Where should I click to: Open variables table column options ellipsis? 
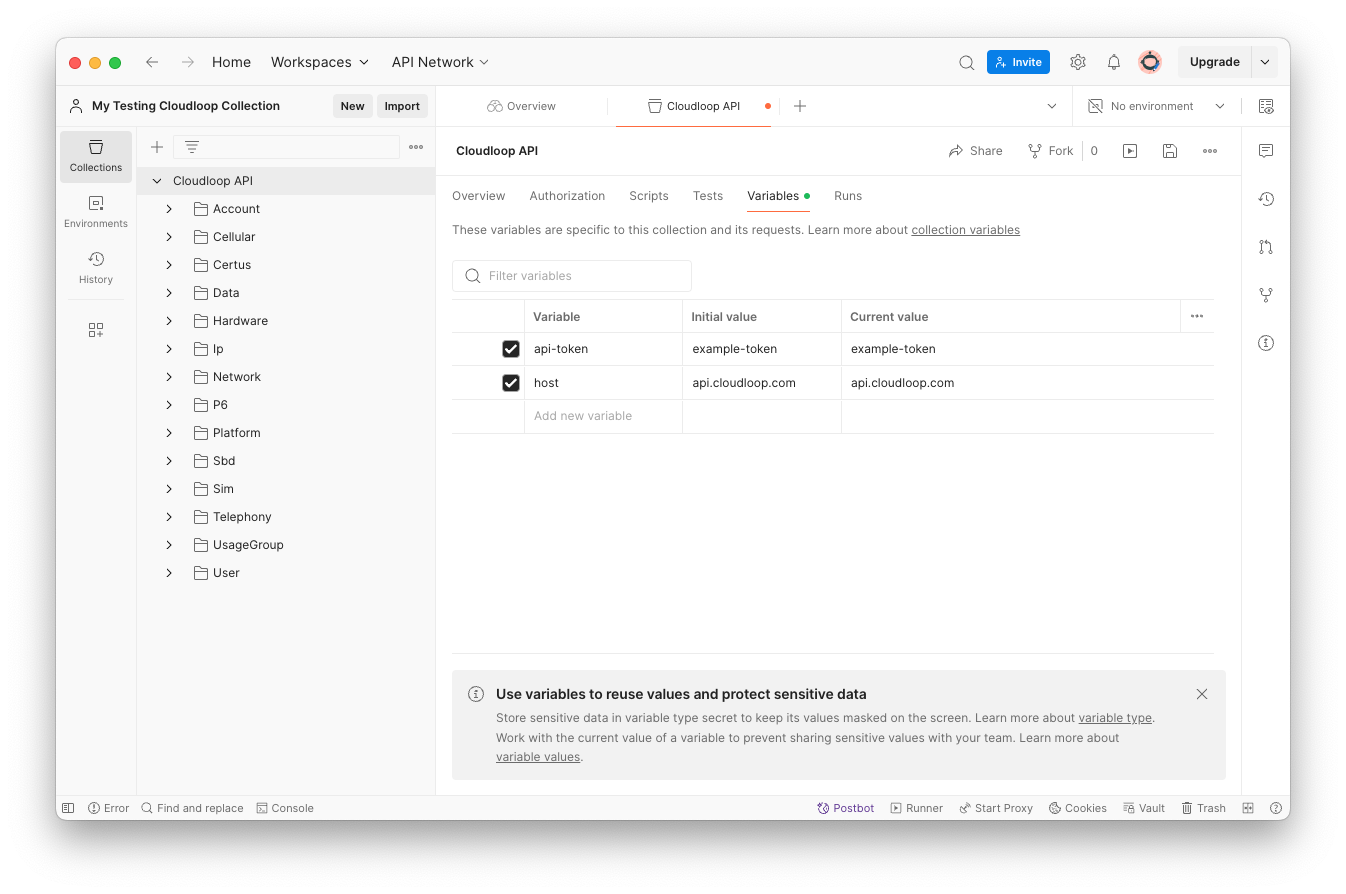1197,316
